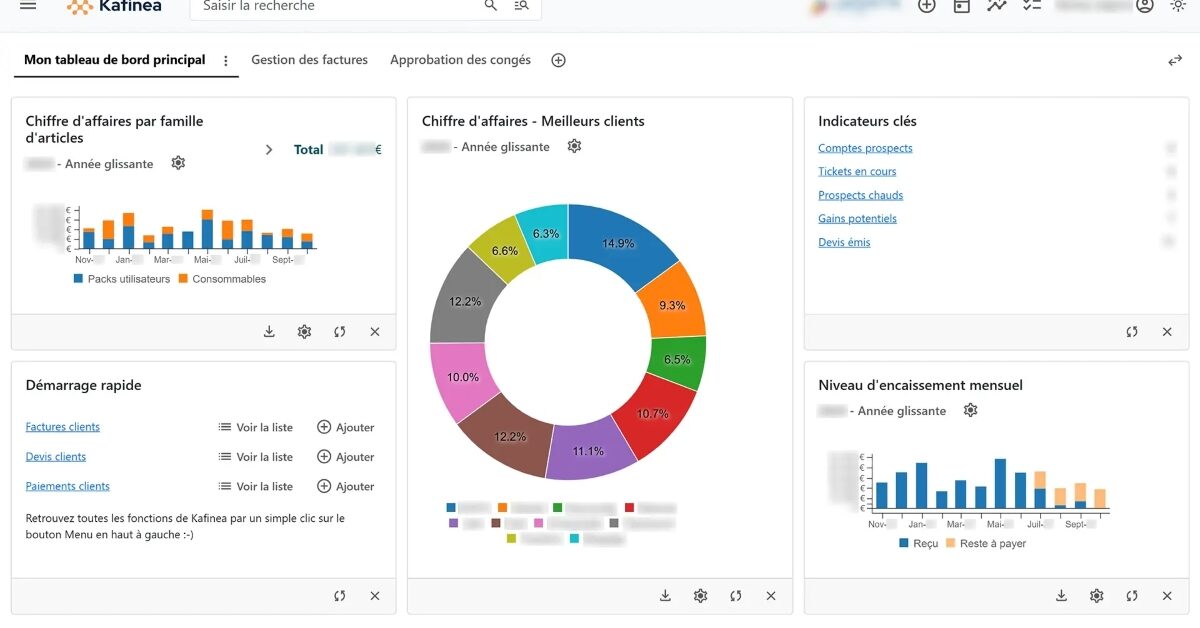Open the calendar icon in the top bar

[961, 6]
